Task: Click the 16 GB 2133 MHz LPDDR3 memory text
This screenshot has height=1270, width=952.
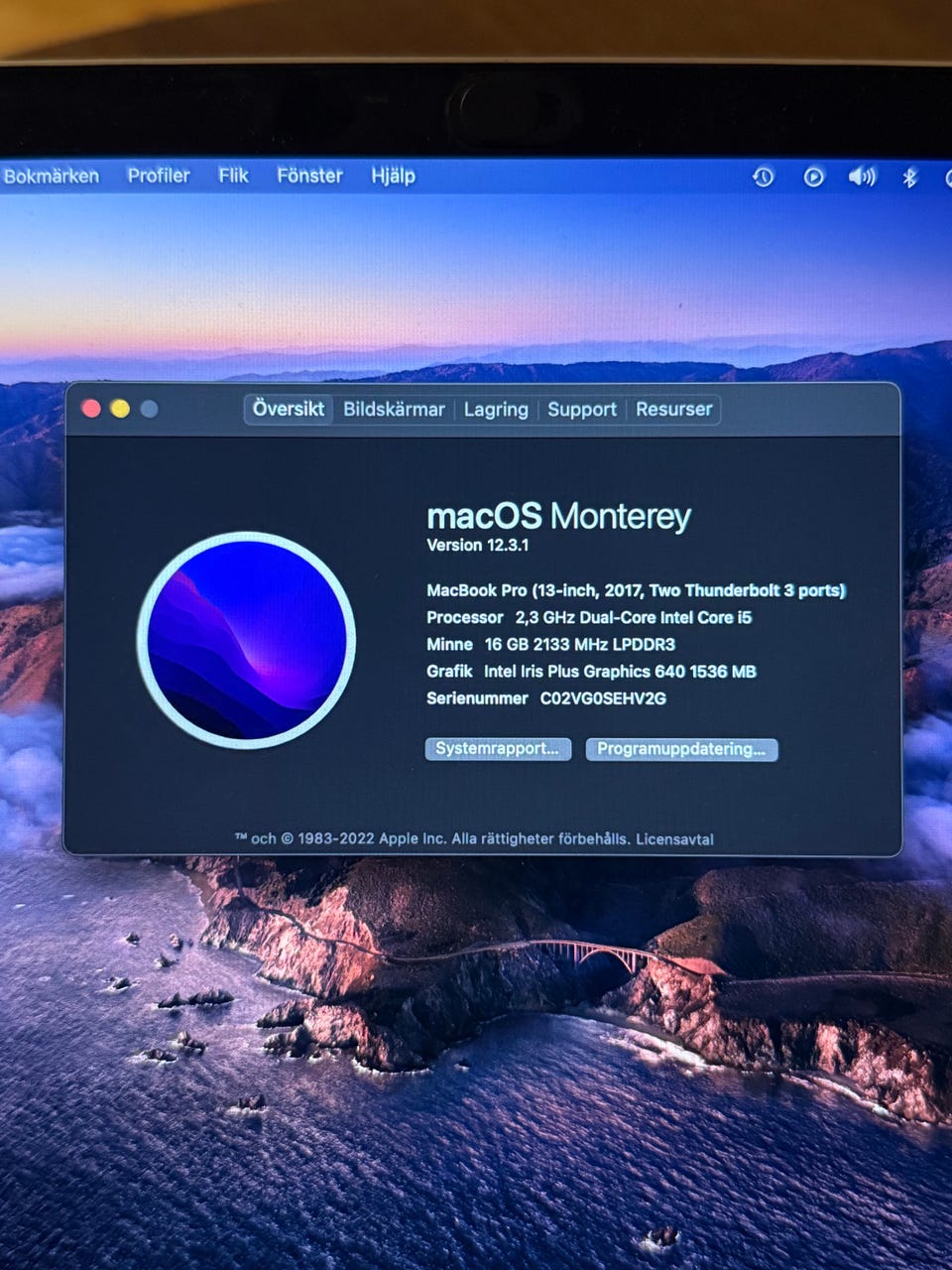Action: (x=580, y=645)
